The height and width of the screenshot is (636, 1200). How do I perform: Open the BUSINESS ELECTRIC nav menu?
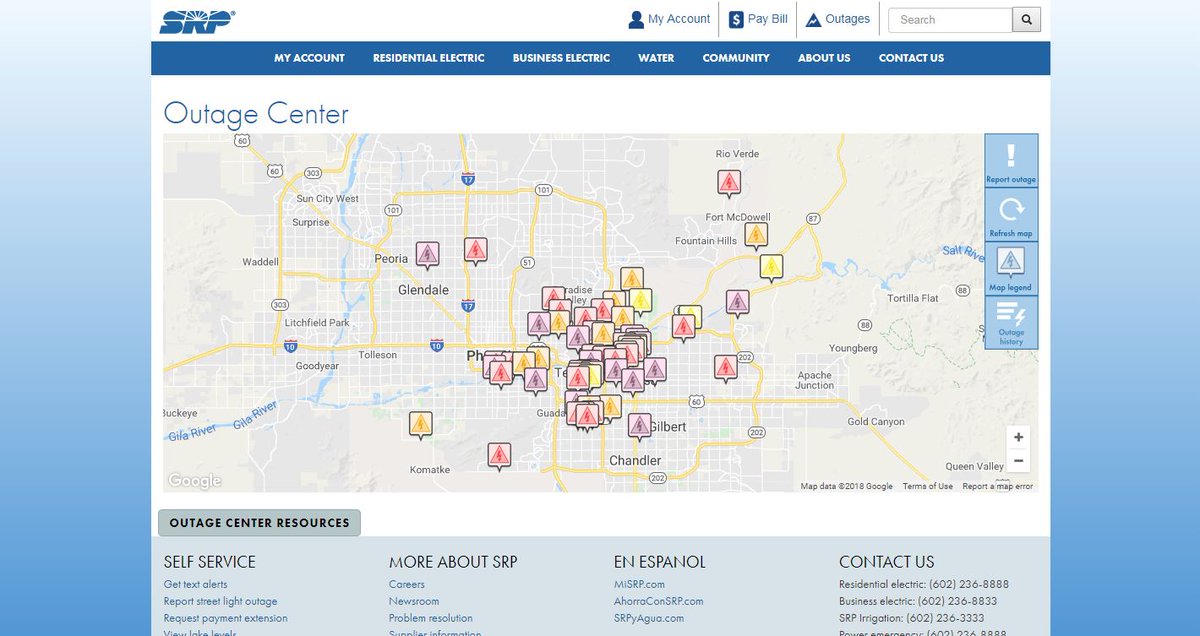point(561,58)
